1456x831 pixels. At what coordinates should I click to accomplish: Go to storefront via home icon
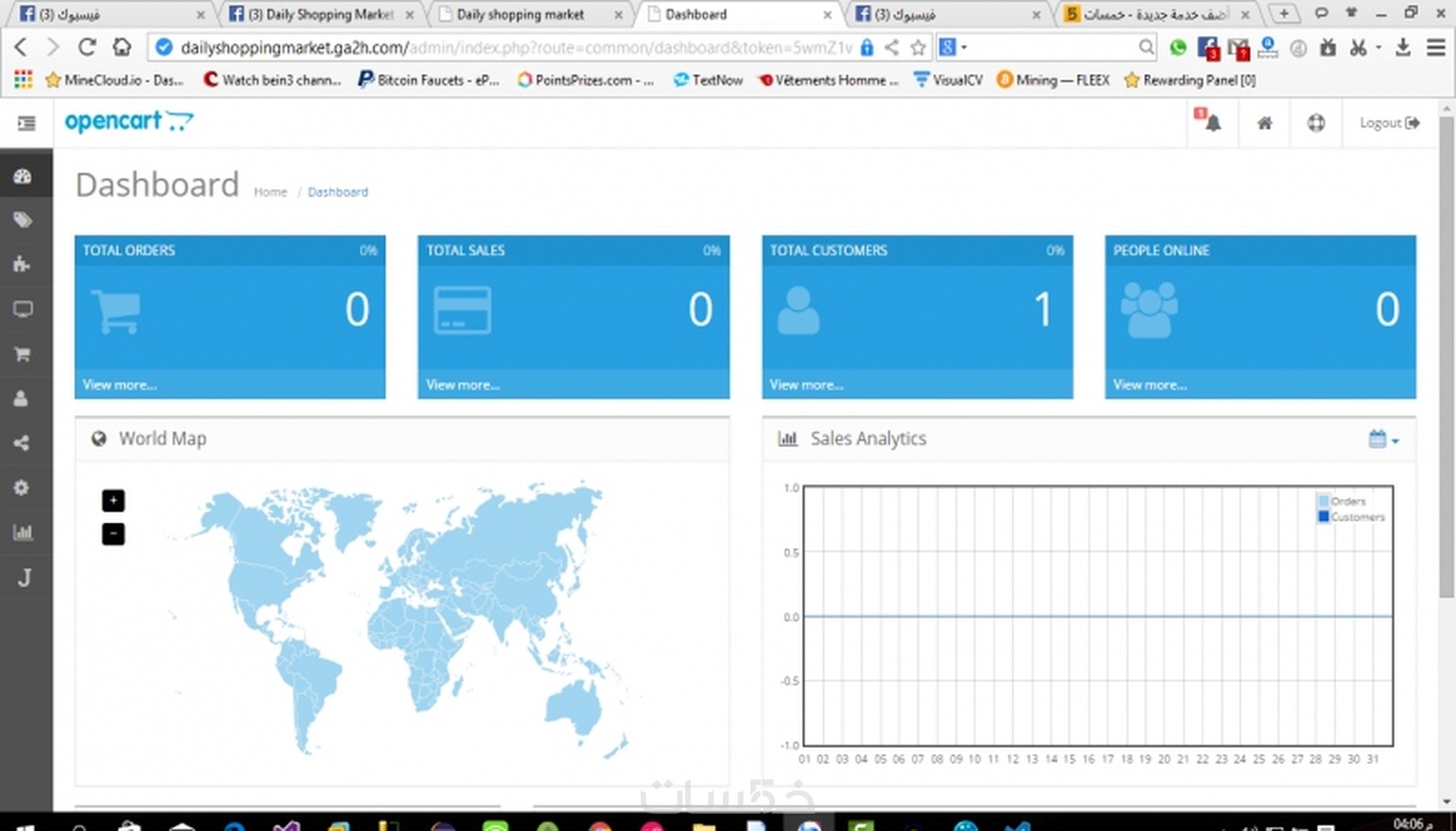tap(1265, 123)
